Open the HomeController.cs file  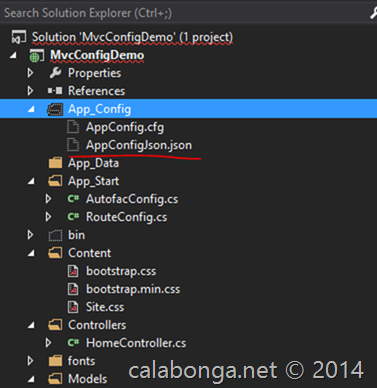pyautogui.click(x=136, y=343)
